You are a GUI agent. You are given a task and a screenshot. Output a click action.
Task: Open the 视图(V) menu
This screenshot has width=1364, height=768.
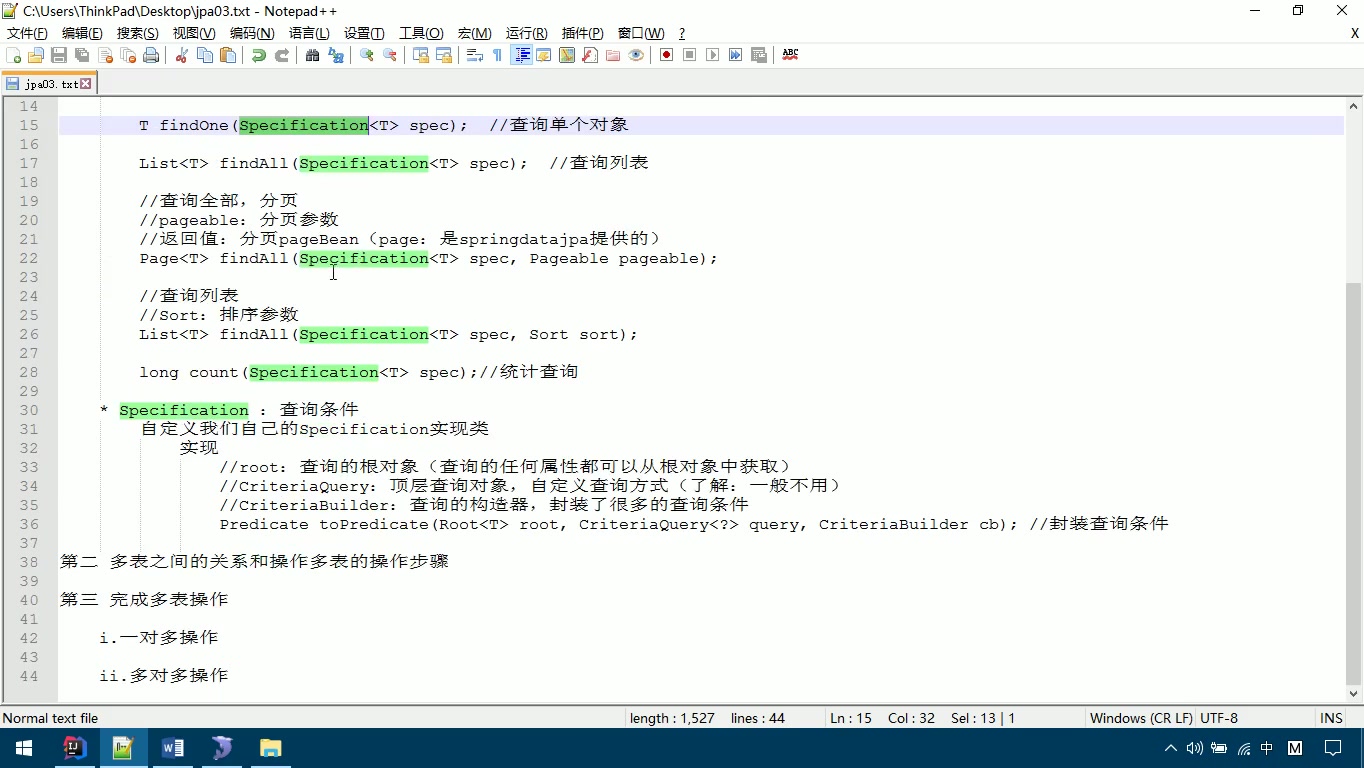click(x=194, y=33)
